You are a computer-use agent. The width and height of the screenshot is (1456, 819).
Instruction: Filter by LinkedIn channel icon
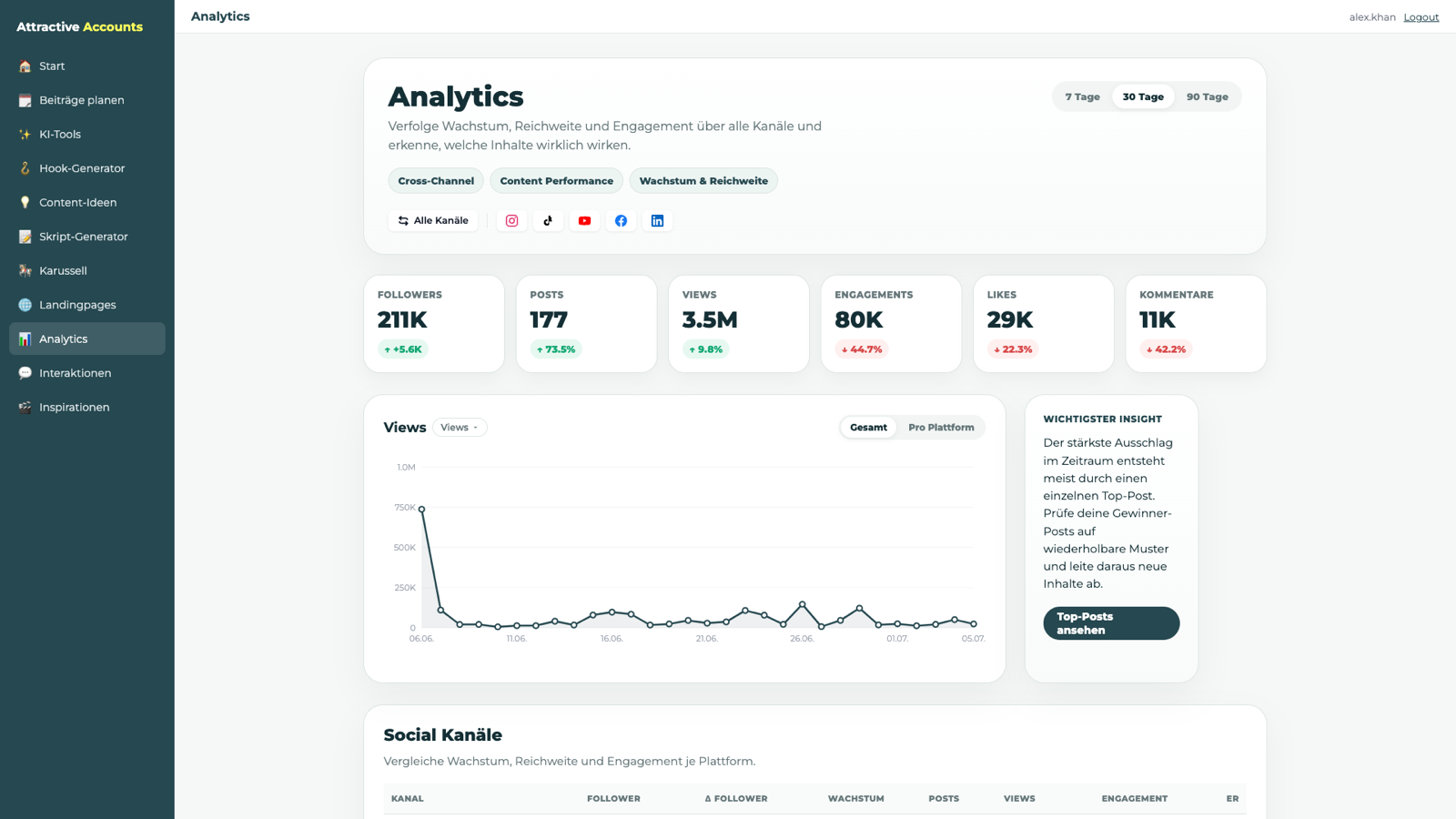click(657, 221)
